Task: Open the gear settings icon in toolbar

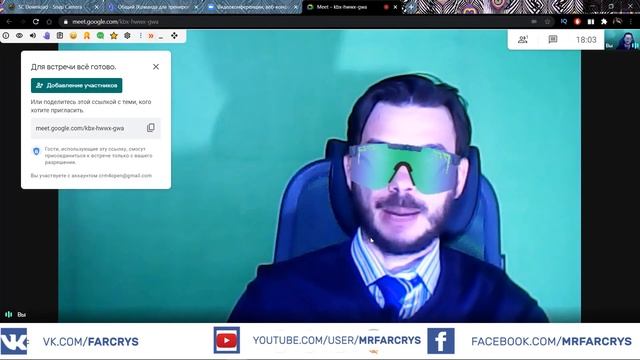Action: pyautogui.click(x=127, y=36)
